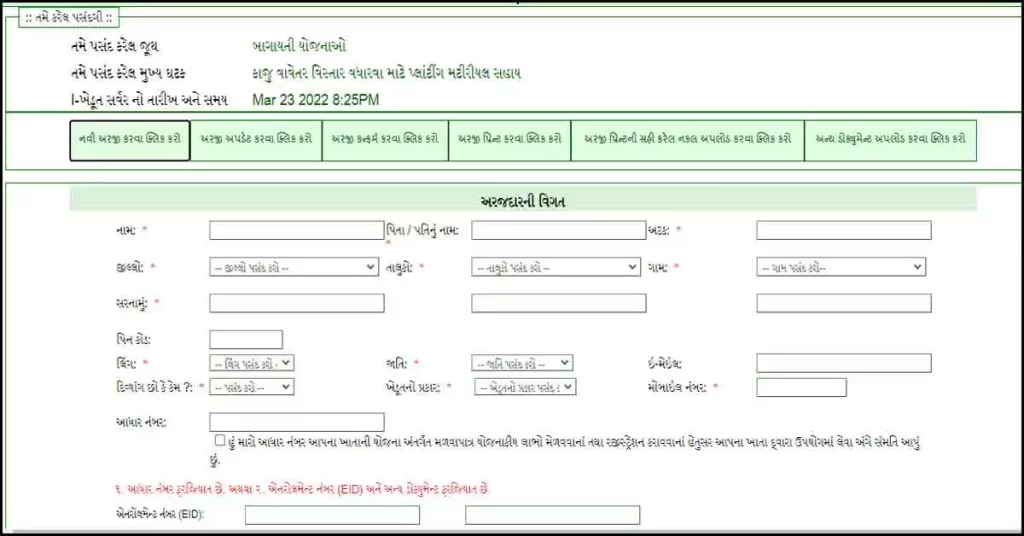1024x536 pixels.
Task: Open the 'અરજી કન્ફર્મ કરવા' option
Action: click(385, 140)
